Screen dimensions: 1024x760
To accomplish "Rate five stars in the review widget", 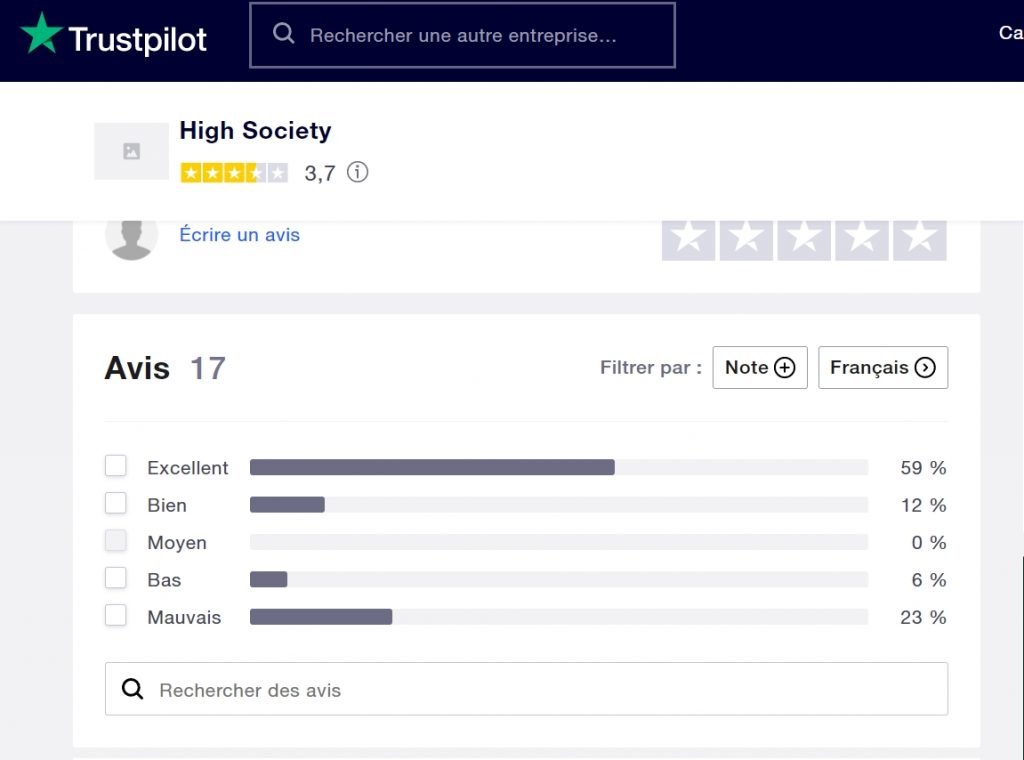I will (920, 239).
